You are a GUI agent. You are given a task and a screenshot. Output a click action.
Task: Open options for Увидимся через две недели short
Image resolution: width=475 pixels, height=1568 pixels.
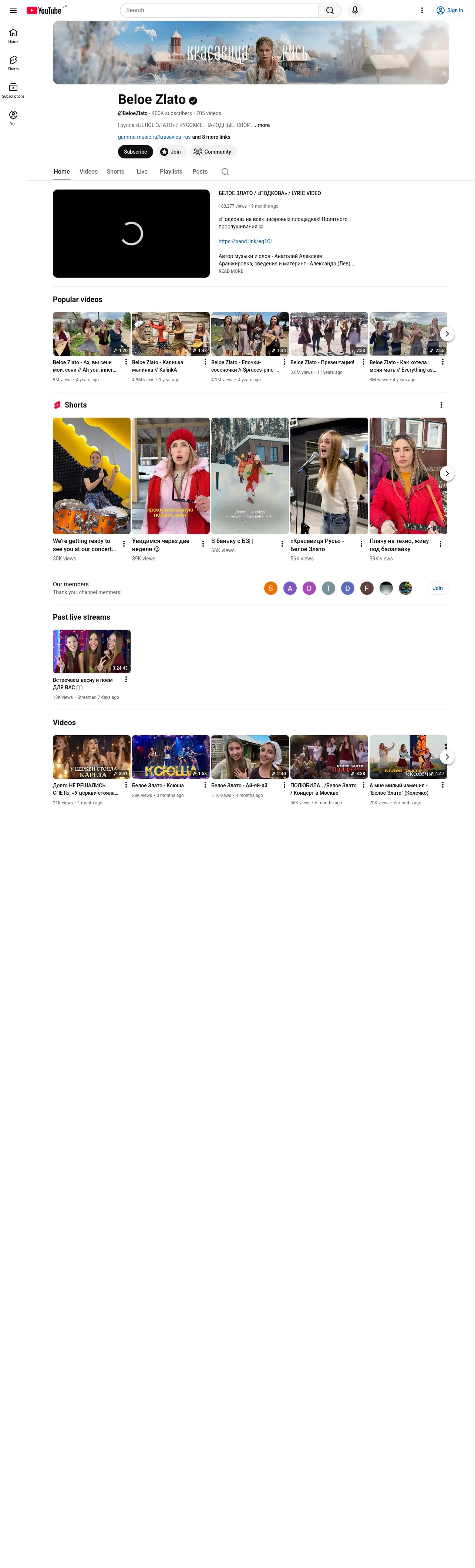tap(203, 543)
